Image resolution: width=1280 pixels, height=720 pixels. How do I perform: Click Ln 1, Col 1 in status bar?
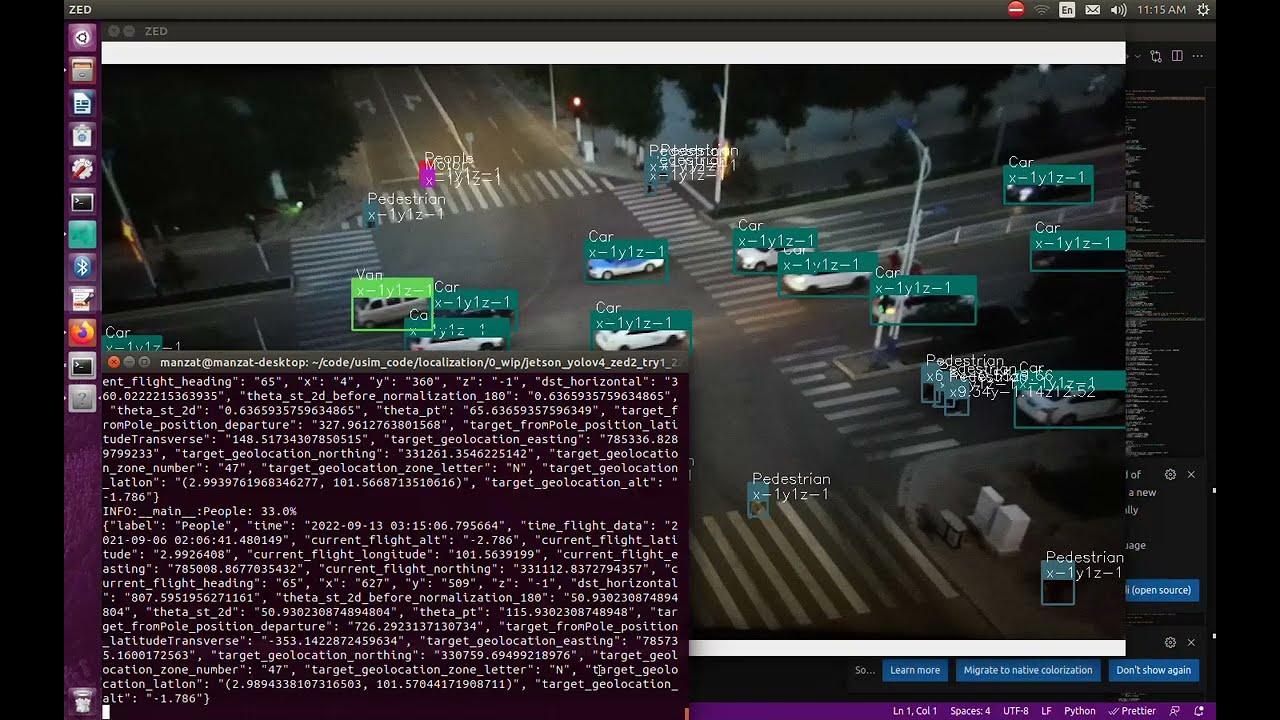[915, 711]
